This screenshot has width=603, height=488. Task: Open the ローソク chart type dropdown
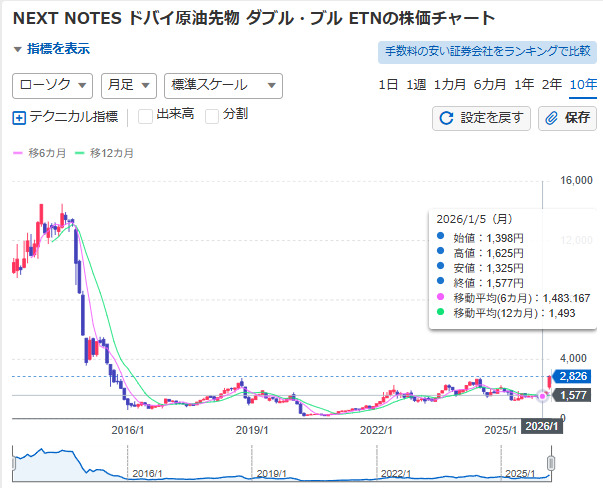click(52, 86)
